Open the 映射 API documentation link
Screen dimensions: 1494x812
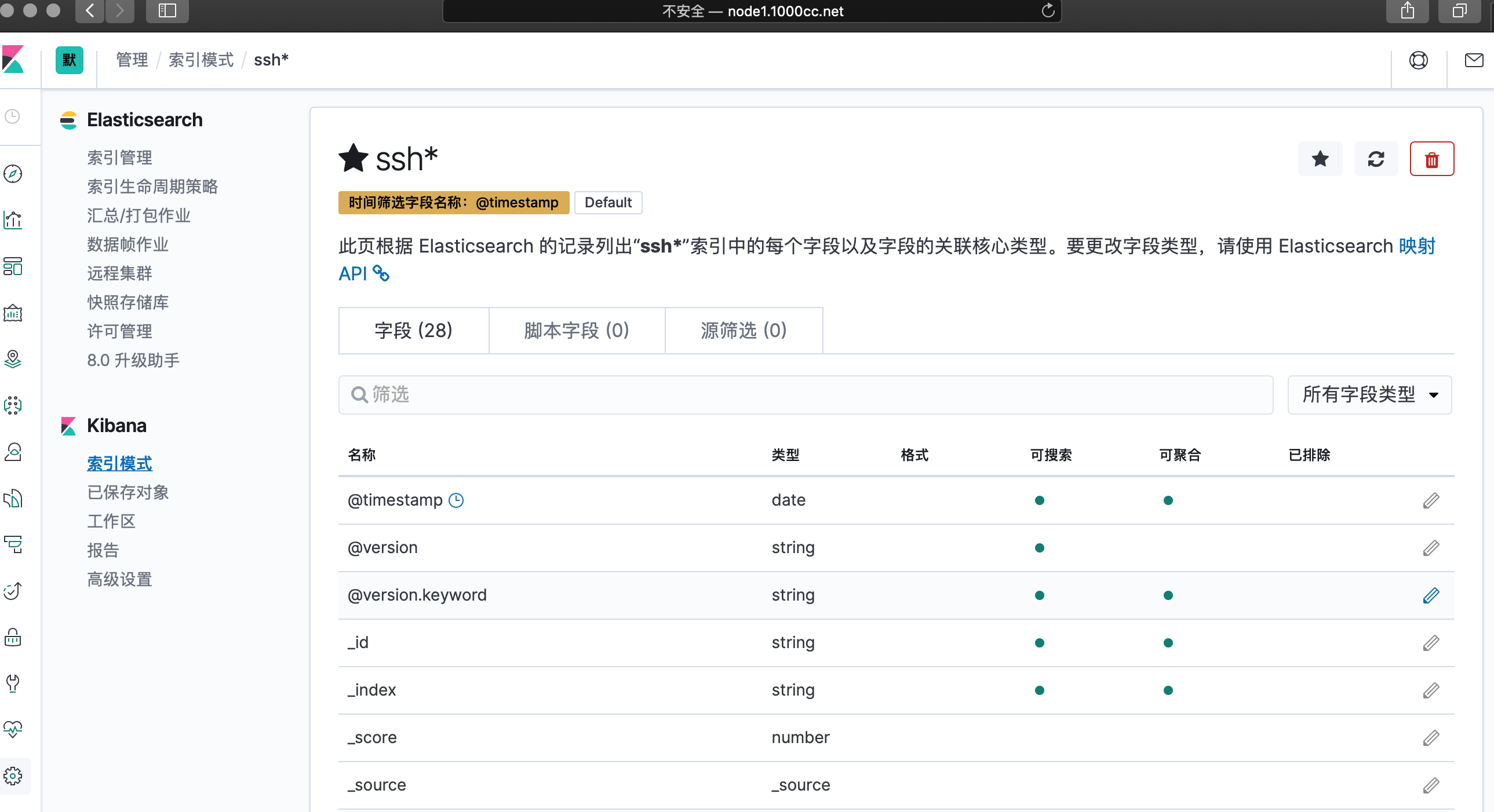pos(1416,246)
